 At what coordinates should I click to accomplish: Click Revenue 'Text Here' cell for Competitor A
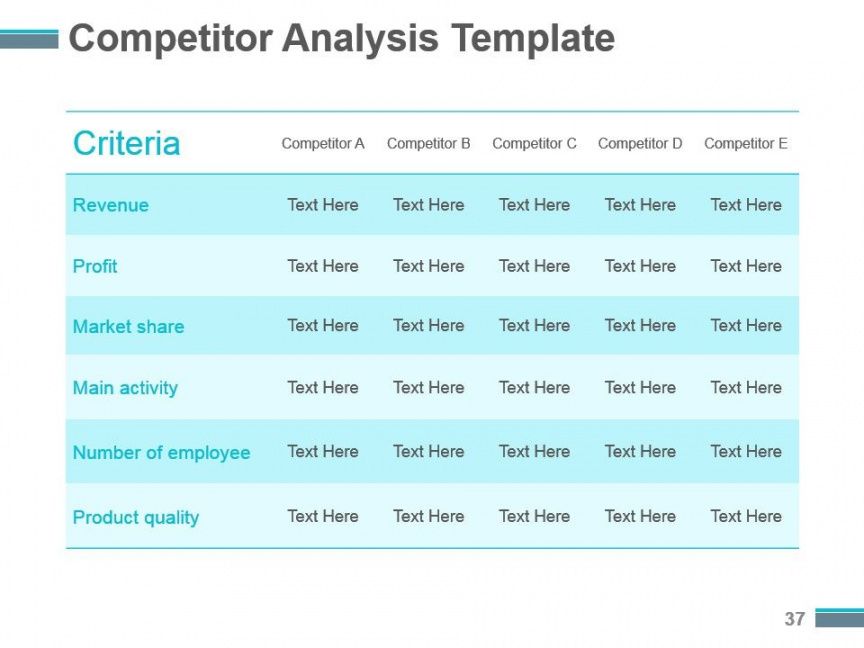[323, 205]
